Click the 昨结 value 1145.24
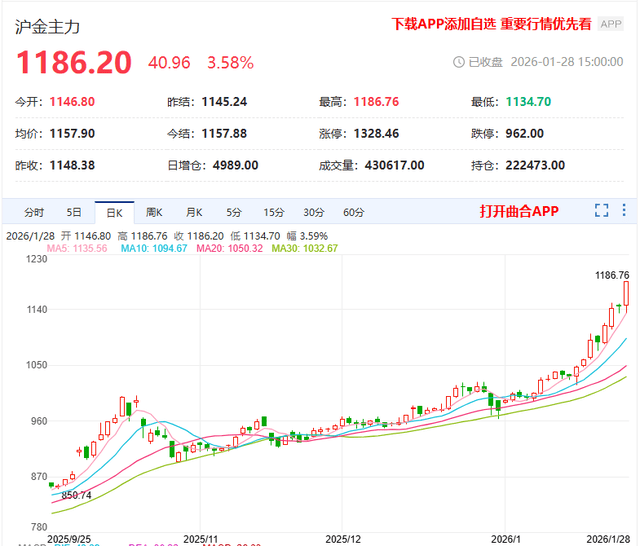640x546 pixels. (224, 102)
